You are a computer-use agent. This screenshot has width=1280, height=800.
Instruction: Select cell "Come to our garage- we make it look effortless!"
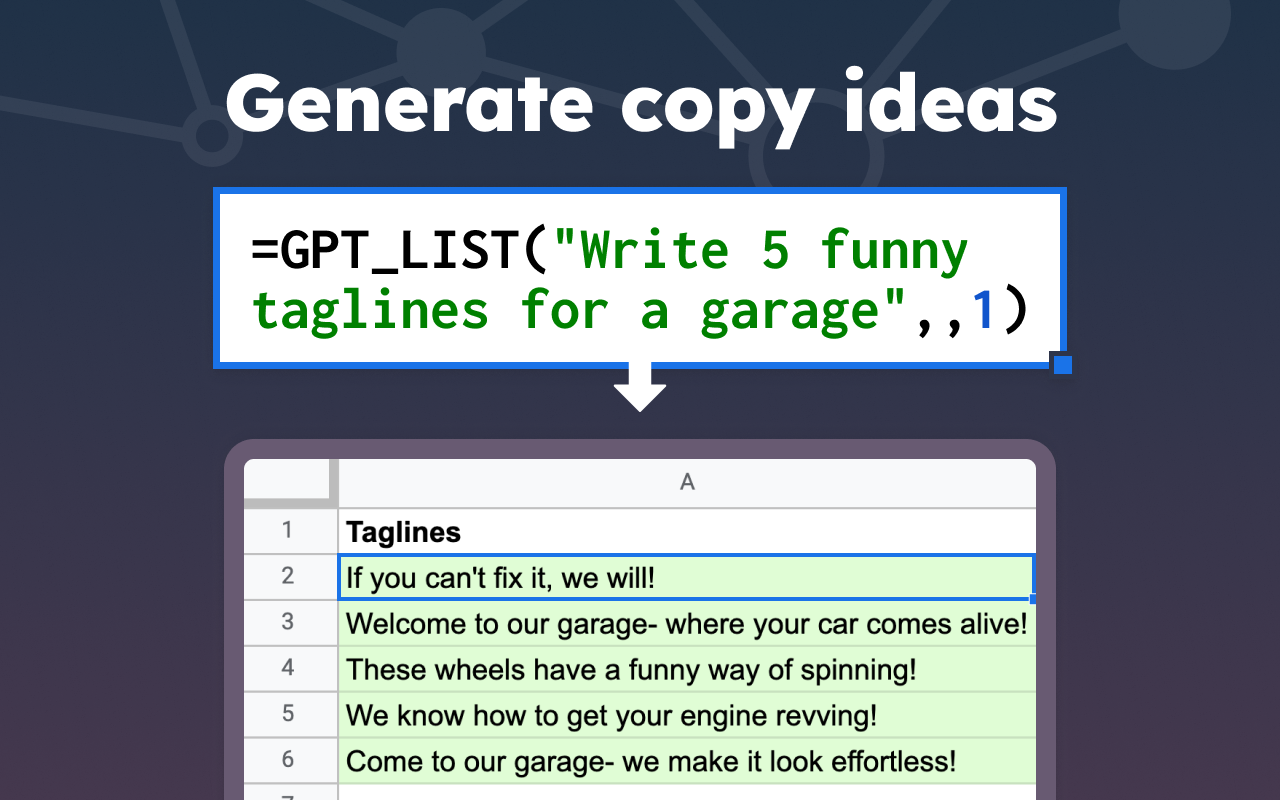687,762
